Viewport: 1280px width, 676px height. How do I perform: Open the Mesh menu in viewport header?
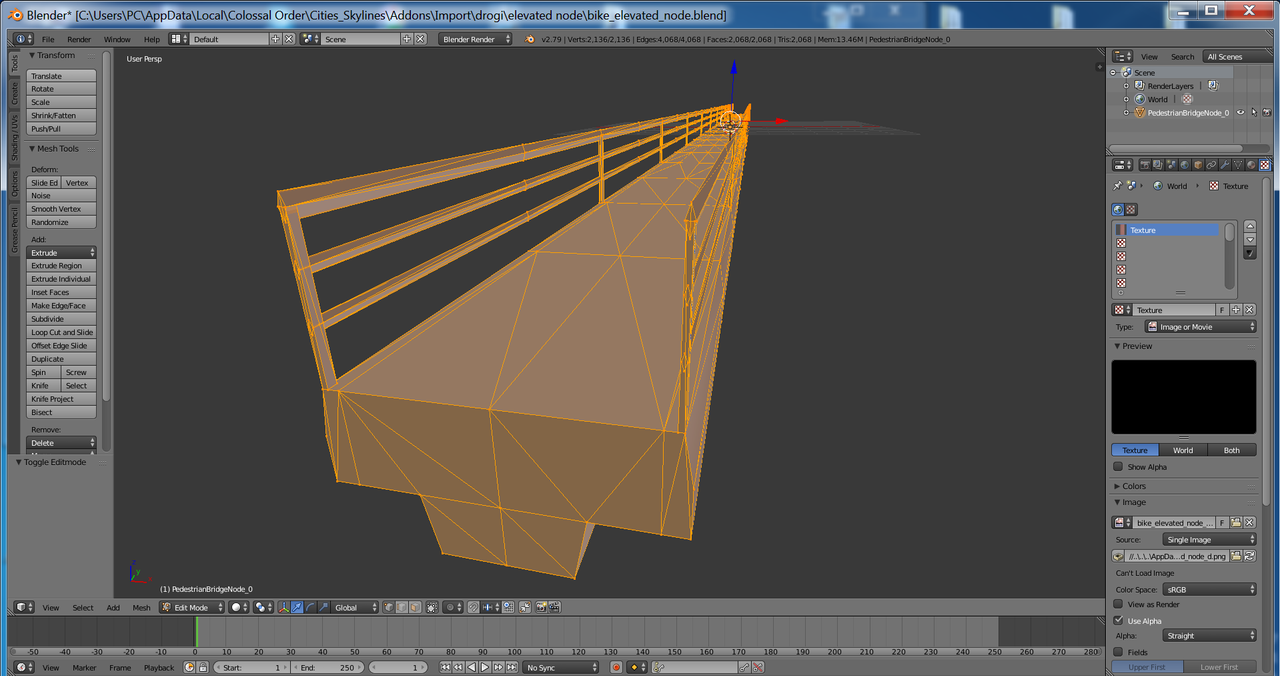coord(142,607)
